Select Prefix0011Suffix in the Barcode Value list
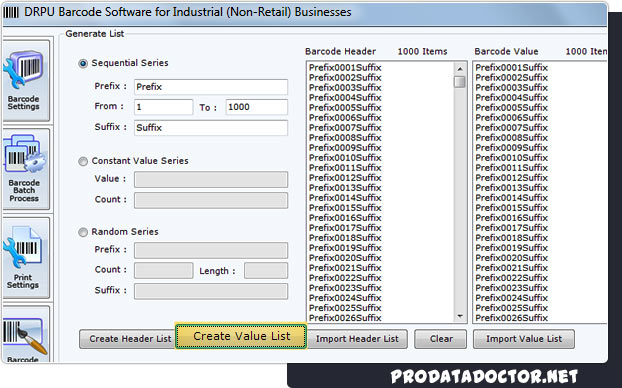The width and height of the screenshot is (622, 388). [512, 168]
